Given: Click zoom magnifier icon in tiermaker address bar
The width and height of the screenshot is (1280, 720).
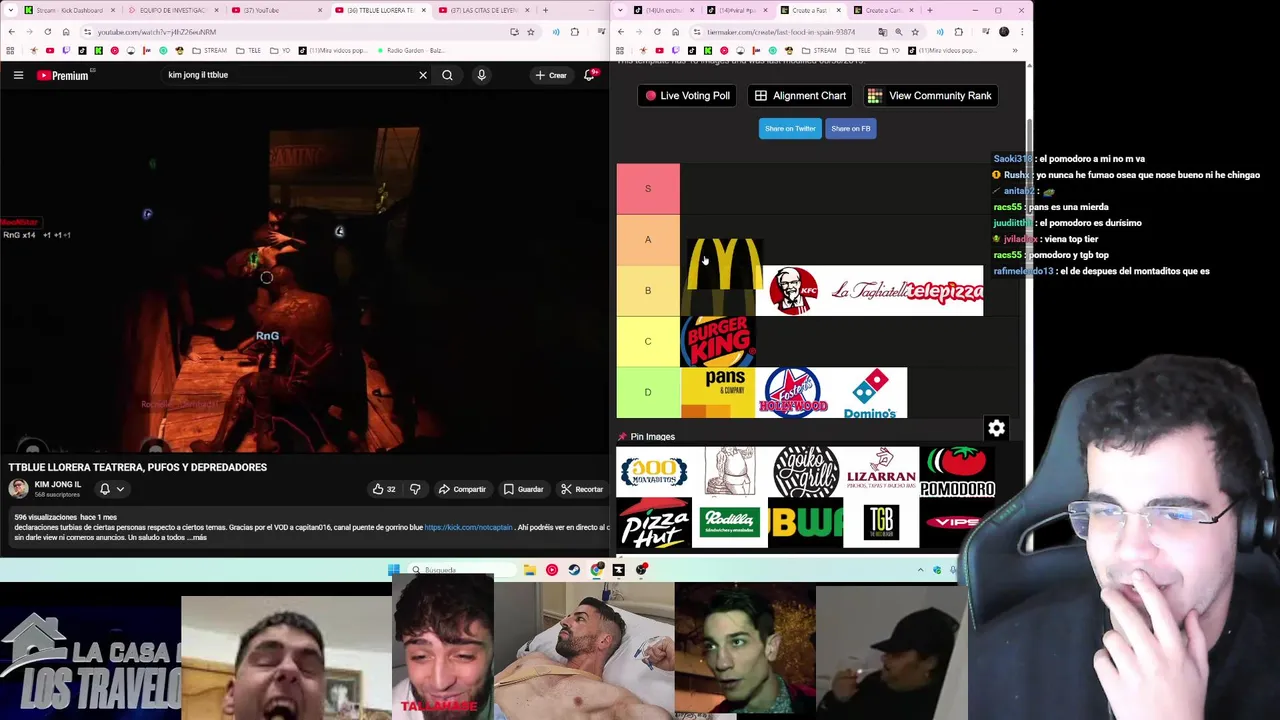Looking at the screenshot, I should [x=898, y=32].
